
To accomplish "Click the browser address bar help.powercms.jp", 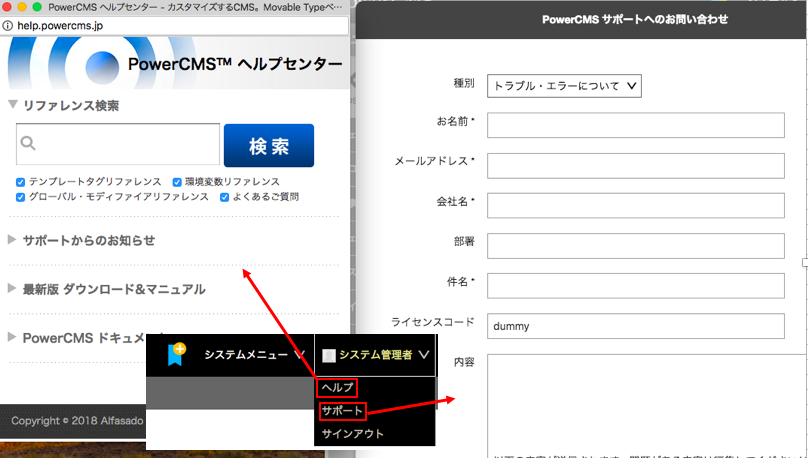I will coord(174,25).
